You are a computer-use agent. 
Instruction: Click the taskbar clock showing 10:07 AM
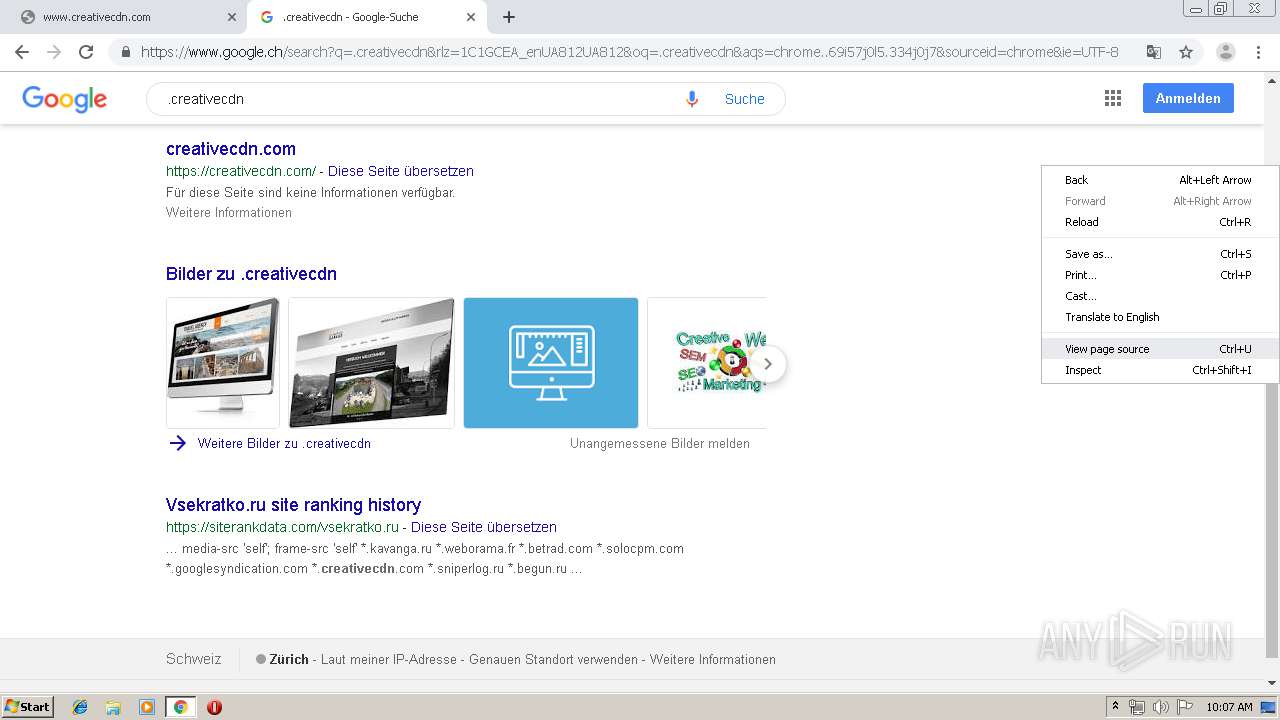tap(1229, 707)
